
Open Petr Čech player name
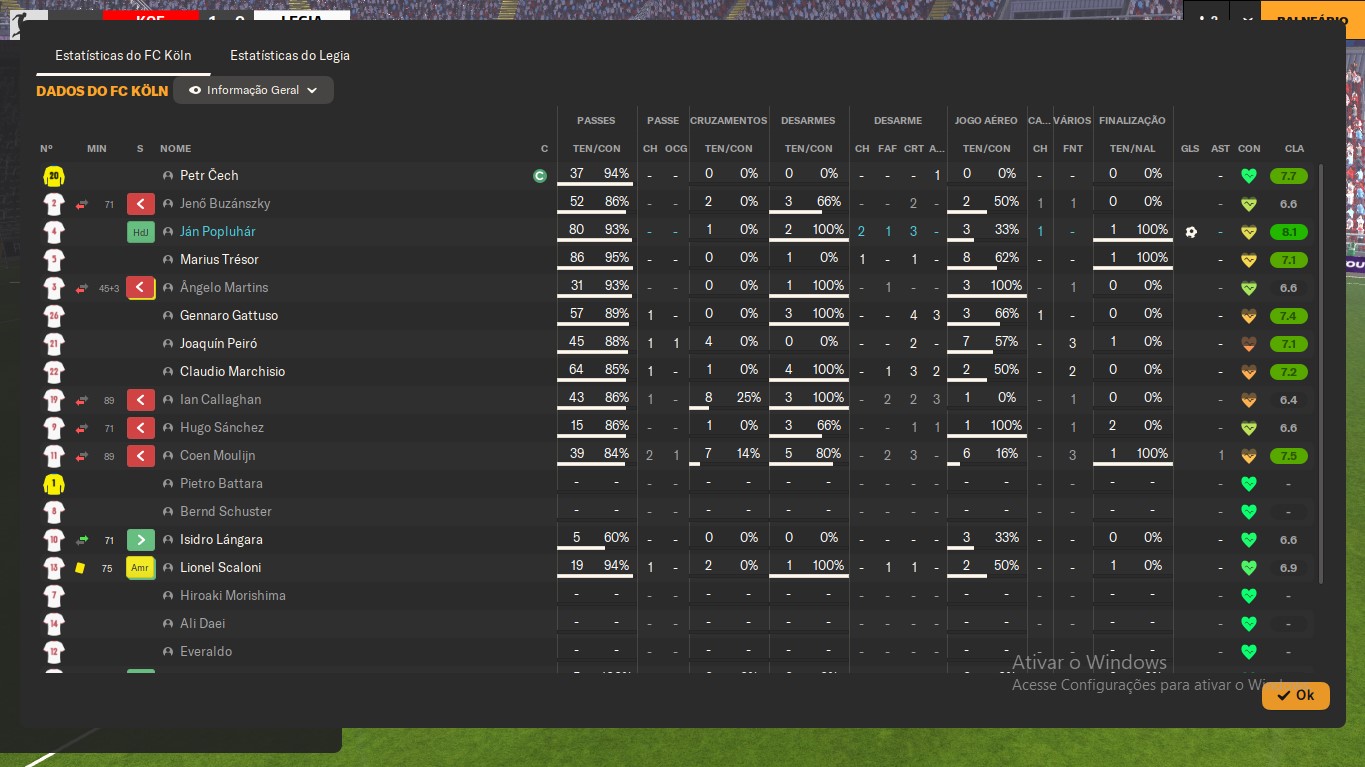(209, 175)
